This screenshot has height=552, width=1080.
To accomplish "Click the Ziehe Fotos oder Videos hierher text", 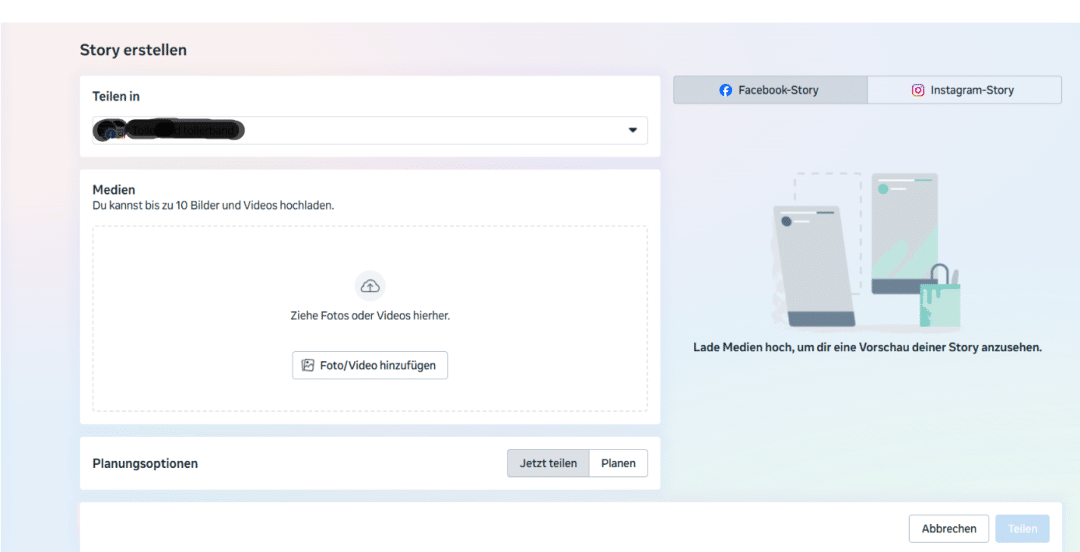I will (370, 315).
